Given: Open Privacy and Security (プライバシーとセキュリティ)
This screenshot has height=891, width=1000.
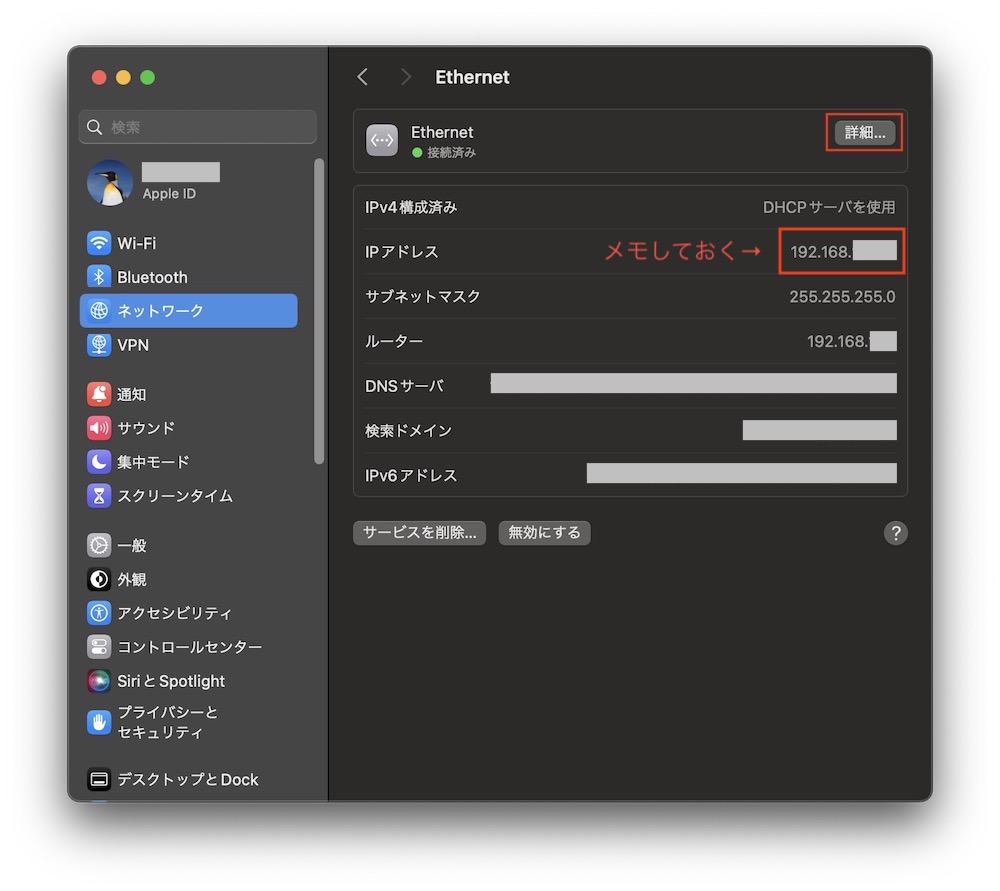Looking at the screenshot, I should [166, 722].
